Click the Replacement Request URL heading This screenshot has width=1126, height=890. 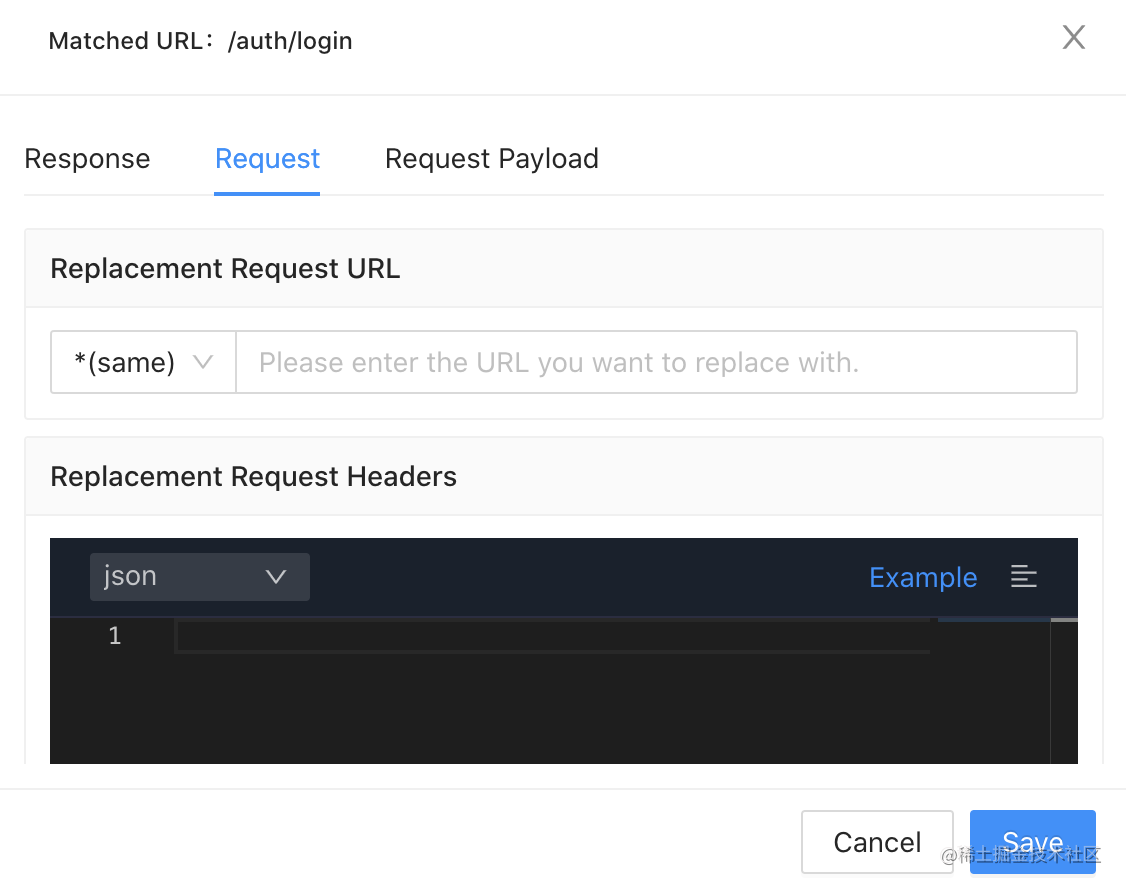(225, 269)
